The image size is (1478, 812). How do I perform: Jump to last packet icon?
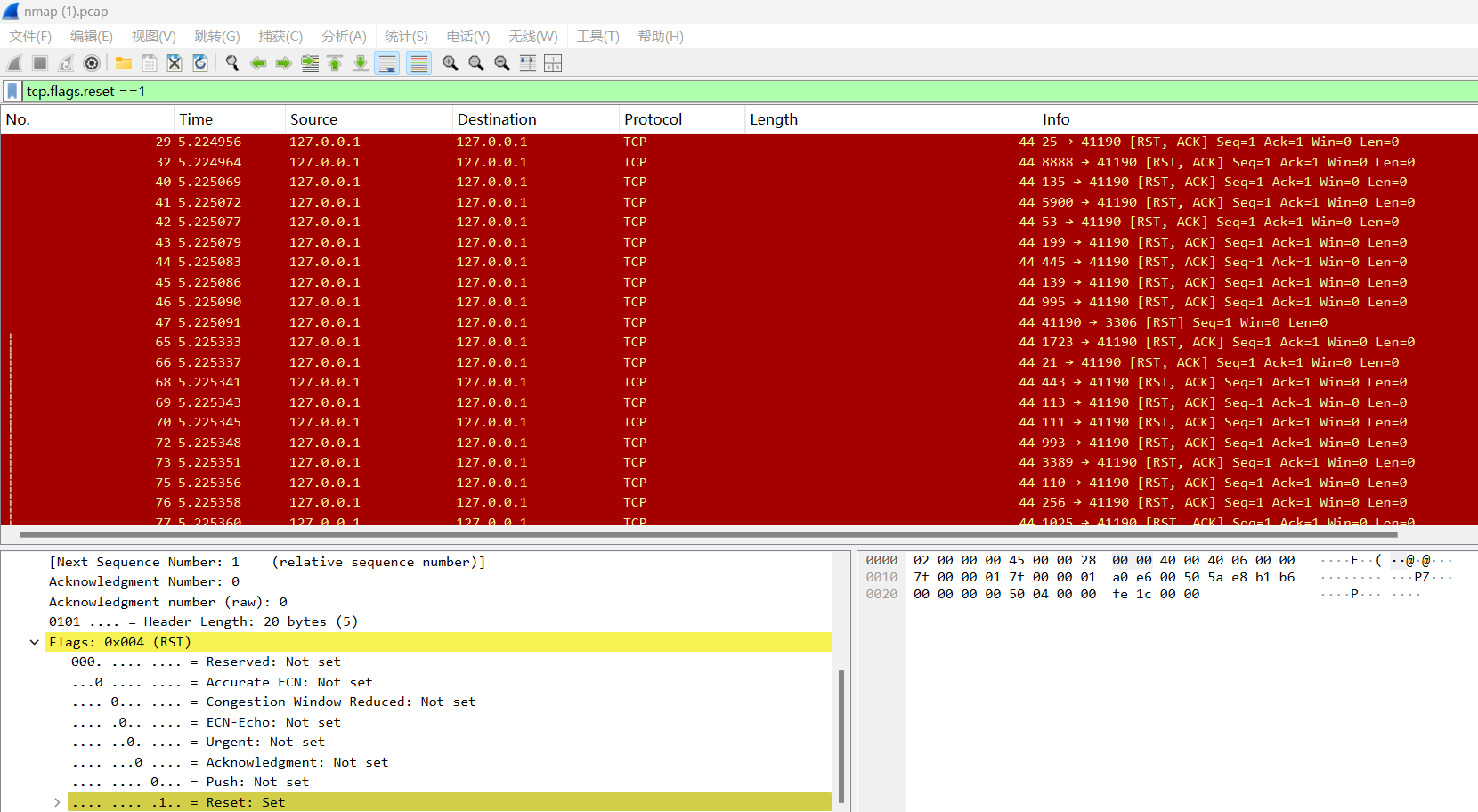coord(361,63)
